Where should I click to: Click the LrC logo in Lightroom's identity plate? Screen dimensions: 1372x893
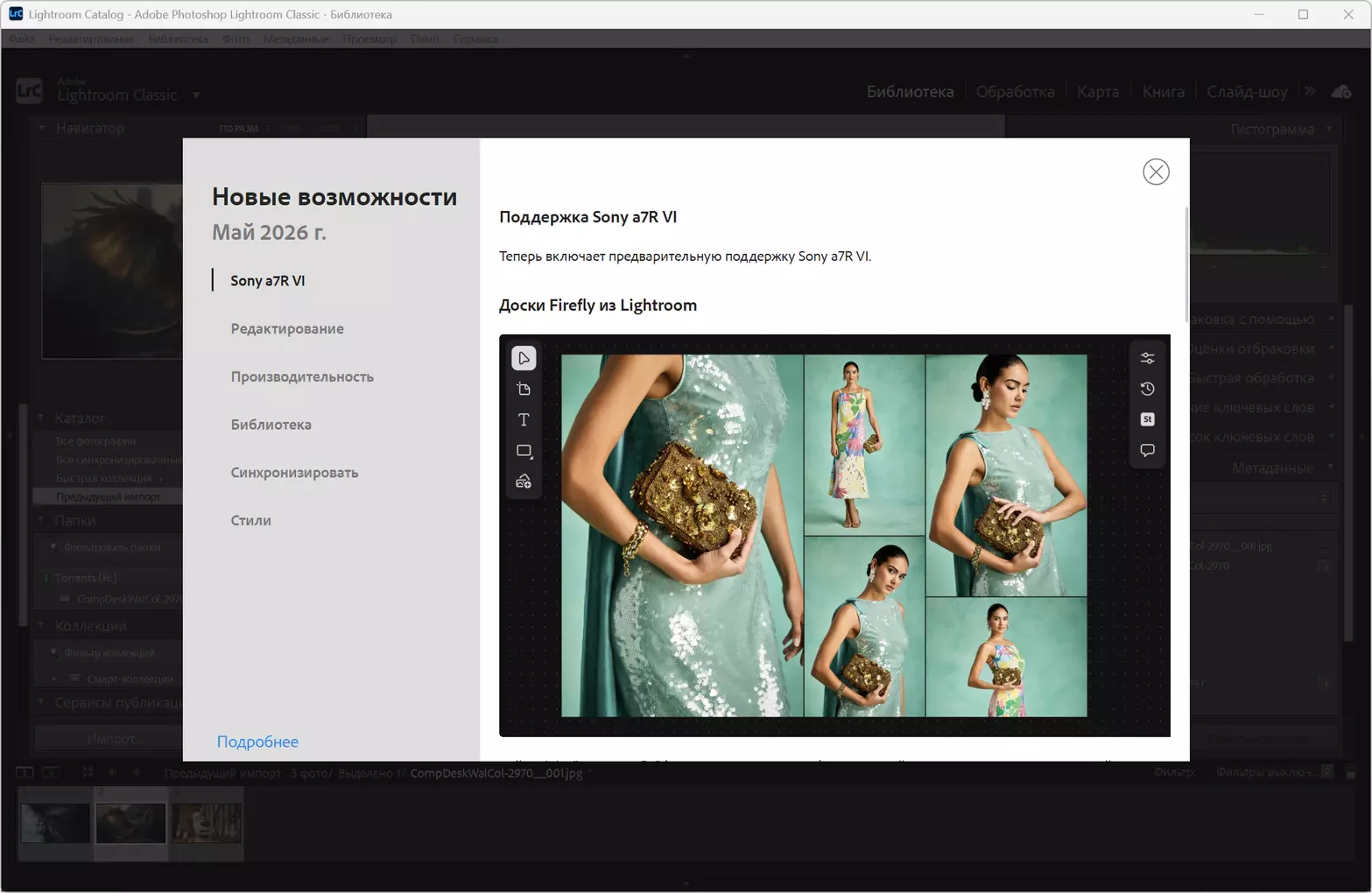pyautogui.click(x=29, y=90)
